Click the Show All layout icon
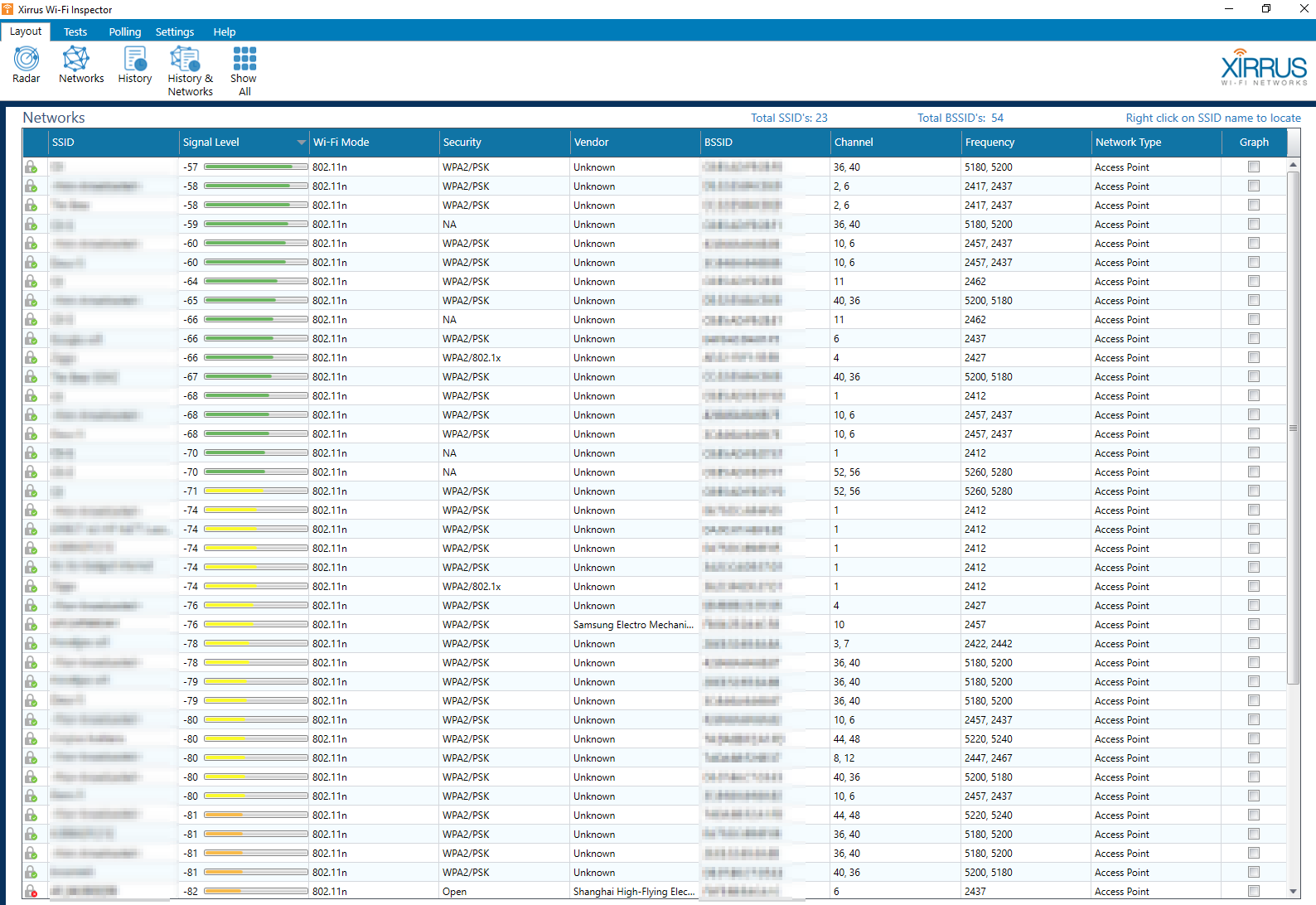 click(x=244, y=60)
